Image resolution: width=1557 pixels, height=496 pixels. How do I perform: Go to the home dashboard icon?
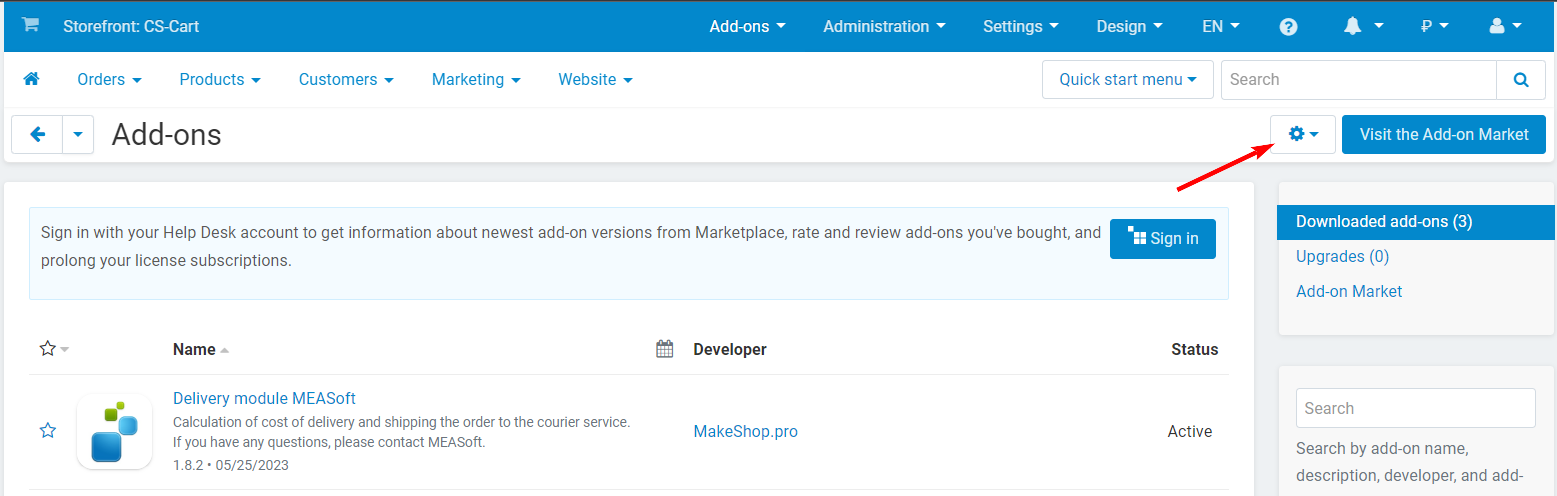pos(31,79)
